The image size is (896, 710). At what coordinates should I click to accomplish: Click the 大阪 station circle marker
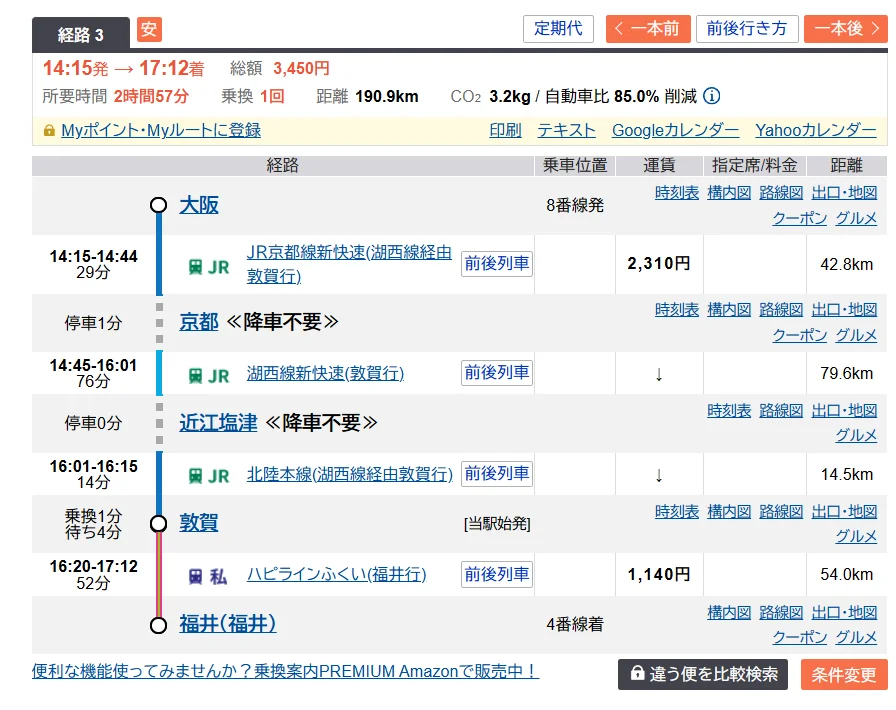pyautogui.click(x=158, y=205)
